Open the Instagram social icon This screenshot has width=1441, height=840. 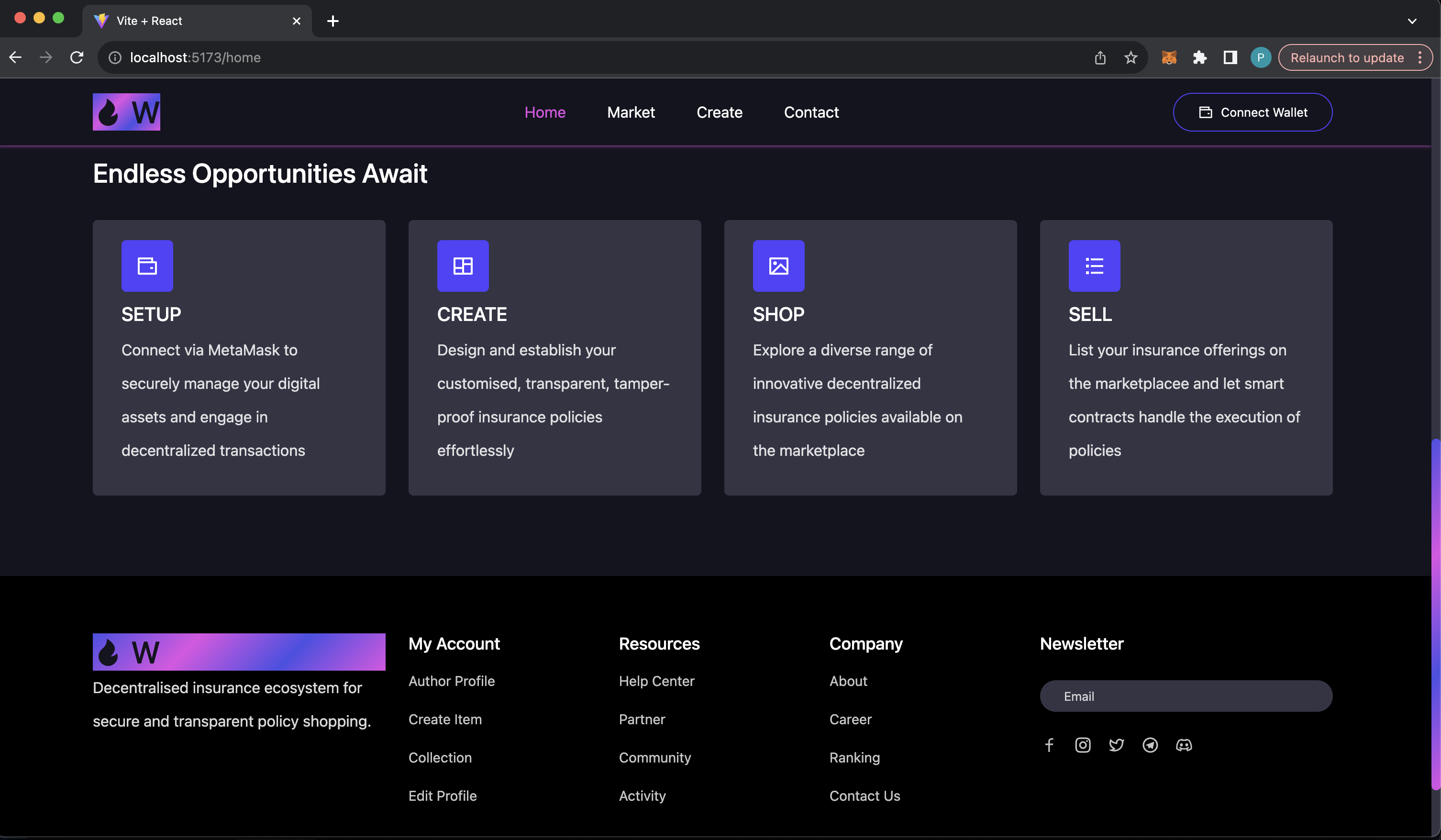tap(1083, 745)
